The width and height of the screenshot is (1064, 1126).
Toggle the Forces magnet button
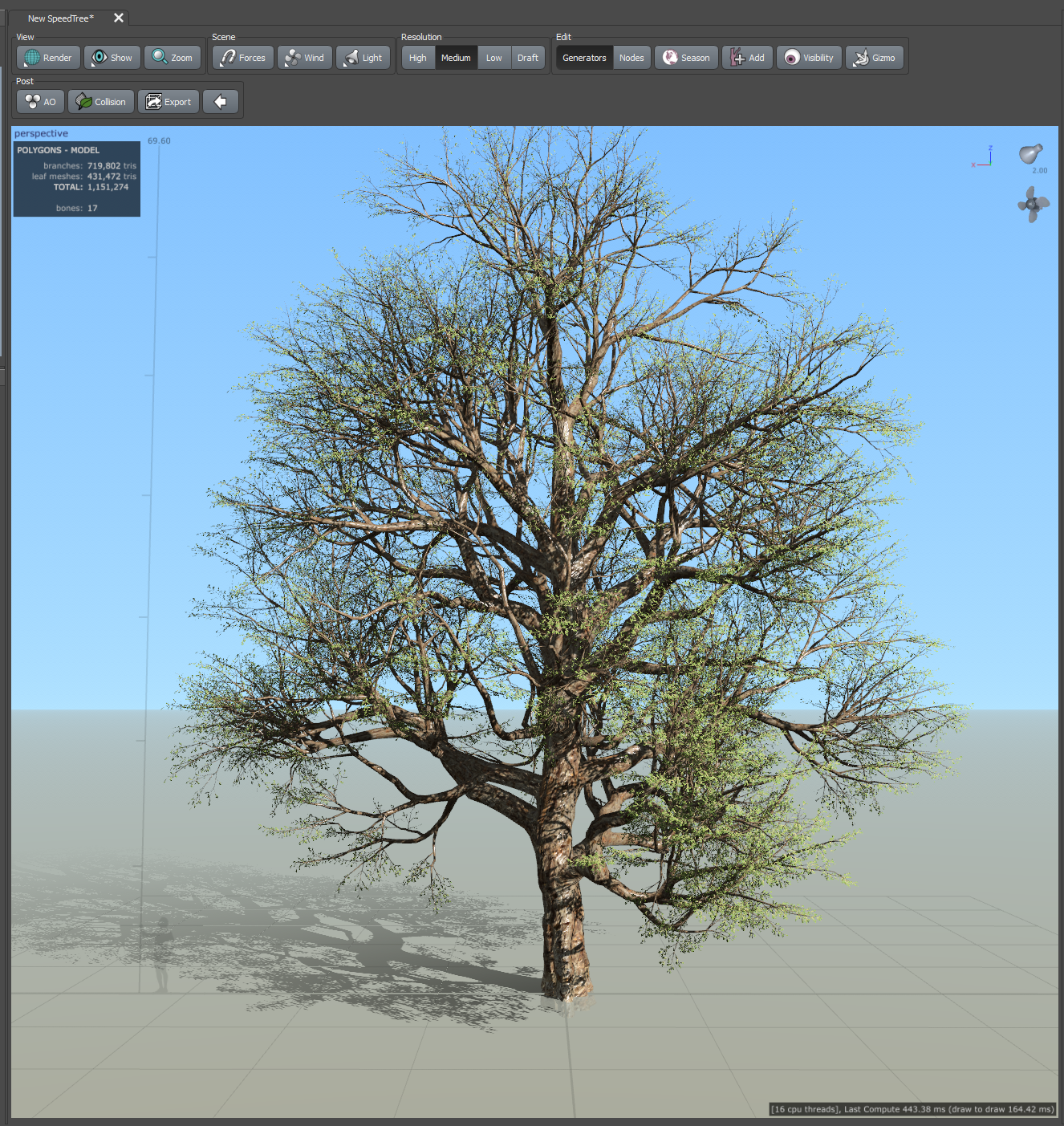tap(243, 58)
